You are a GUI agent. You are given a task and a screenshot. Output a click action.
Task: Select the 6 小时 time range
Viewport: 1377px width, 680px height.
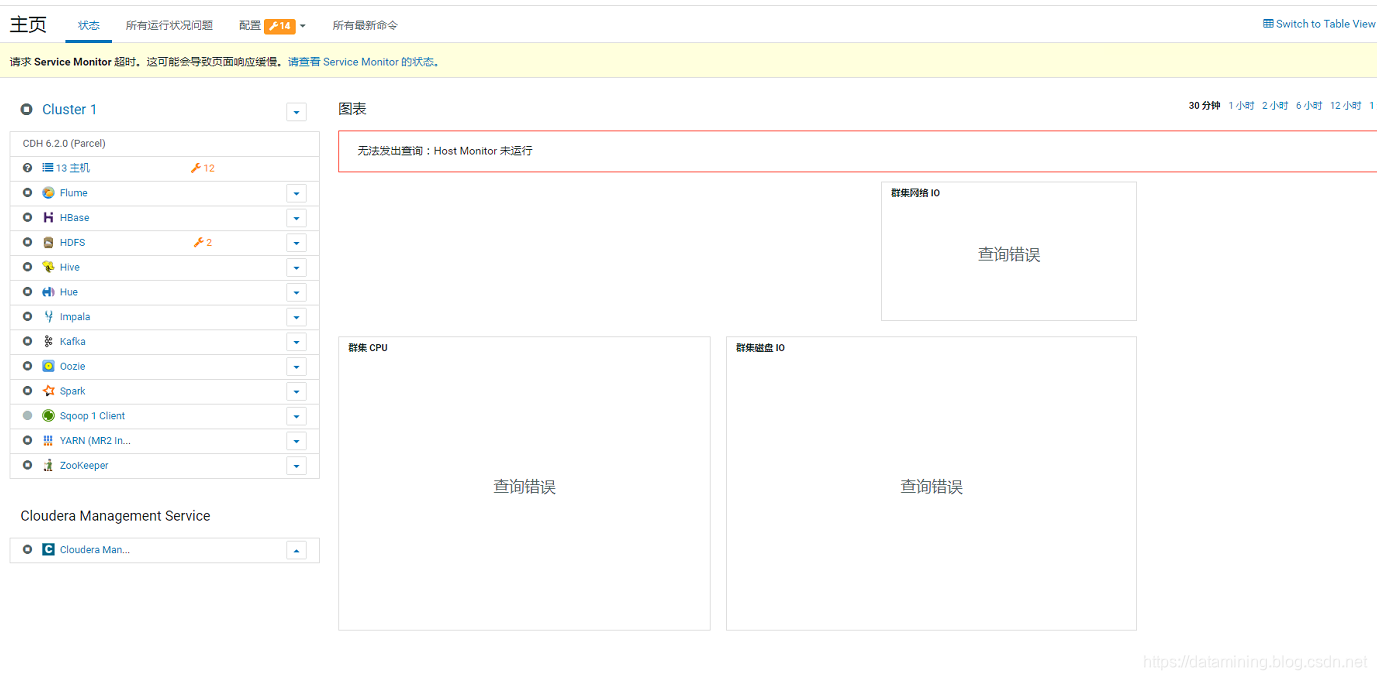click(x=1309, y=106)
